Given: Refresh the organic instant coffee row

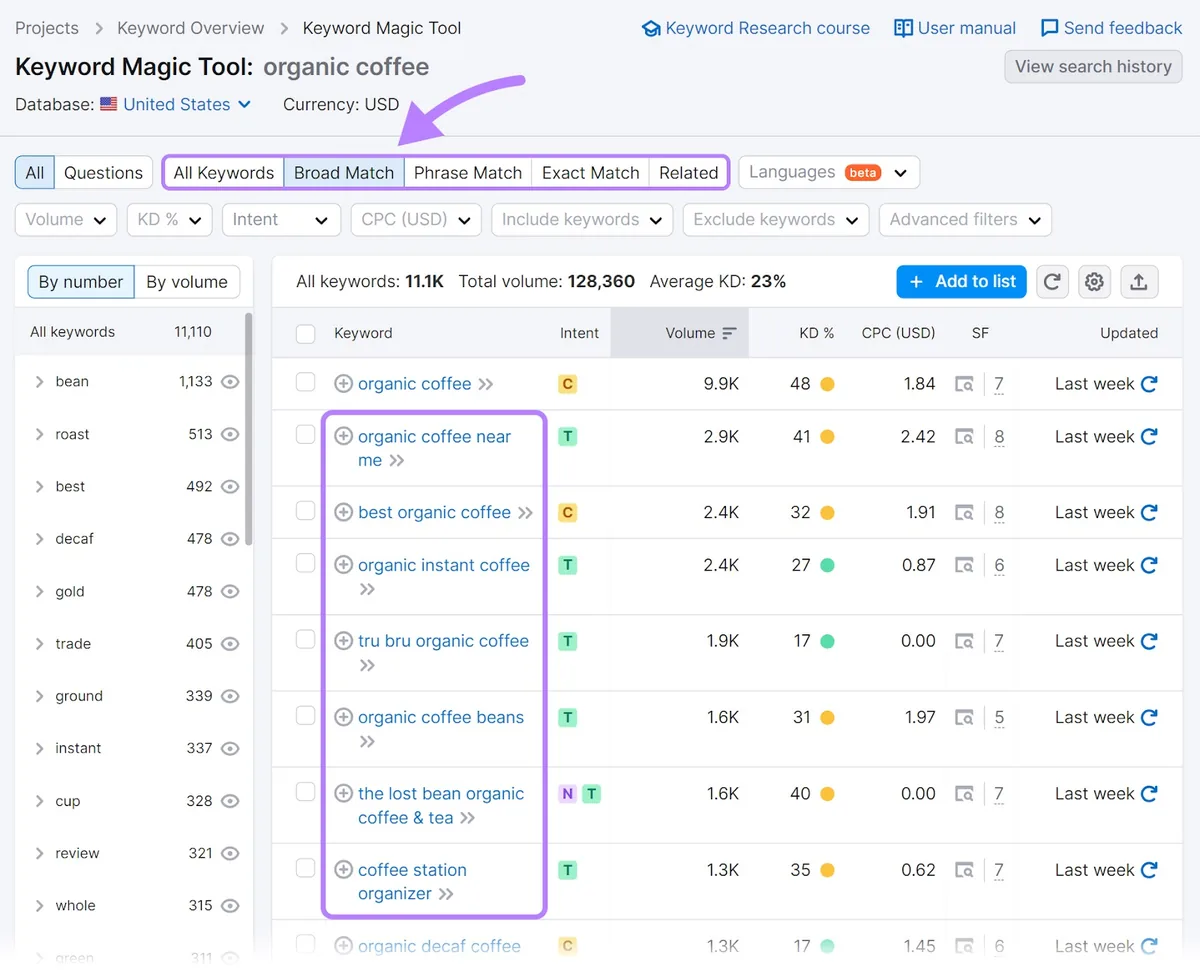Looking at the screenshot, I should (1149, 565).
